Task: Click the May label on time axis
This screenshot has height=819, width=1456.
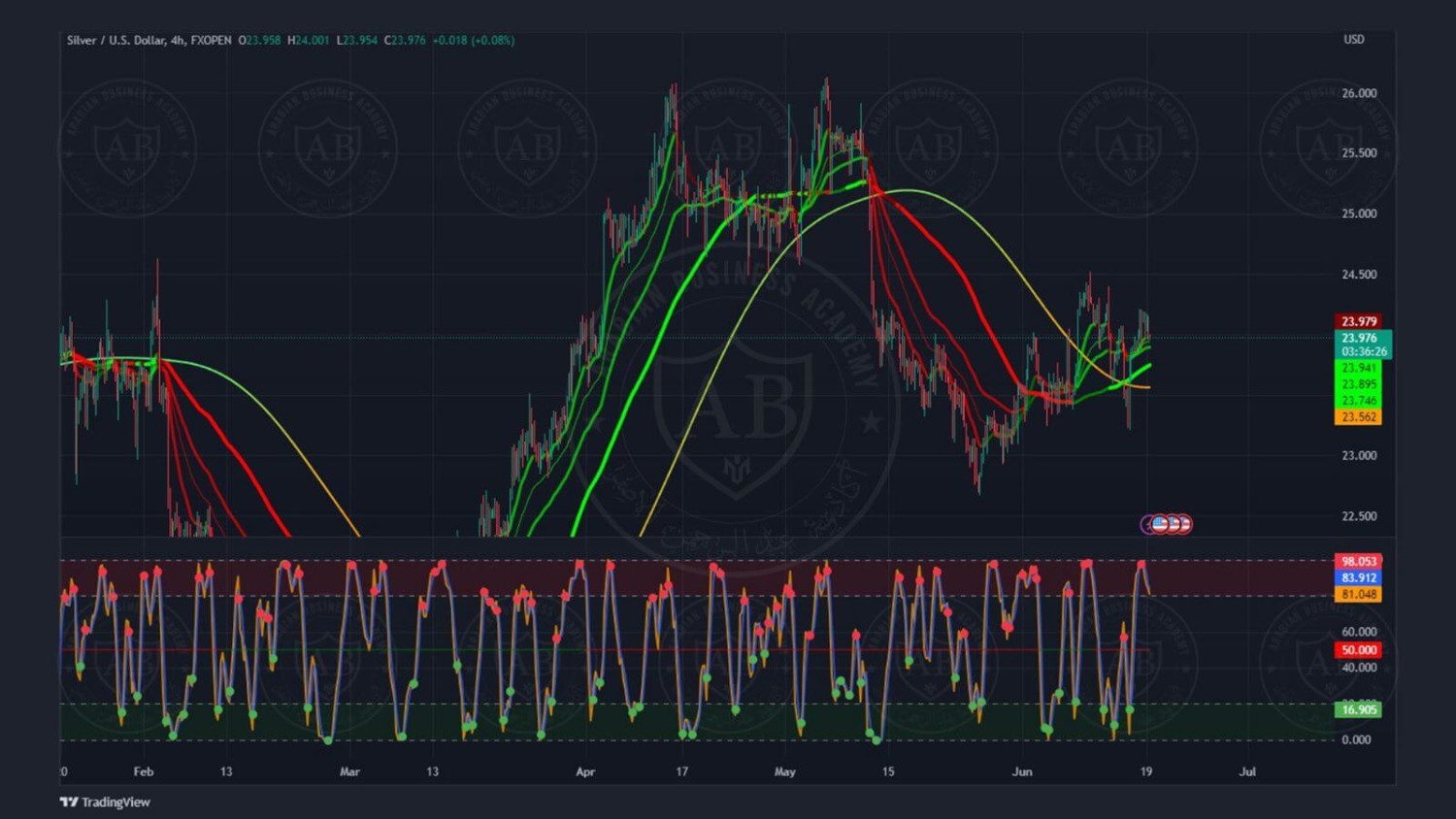Action: pos(785,771)
